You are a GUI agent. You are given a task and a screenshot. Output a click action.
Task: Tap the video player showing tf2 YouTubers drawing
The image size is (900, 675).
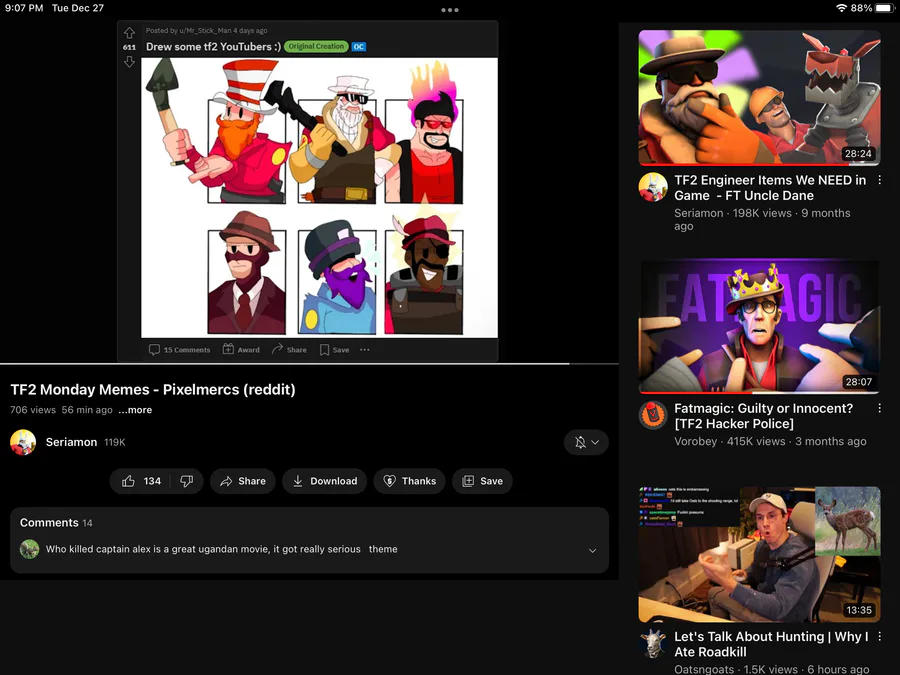[308, 191]
